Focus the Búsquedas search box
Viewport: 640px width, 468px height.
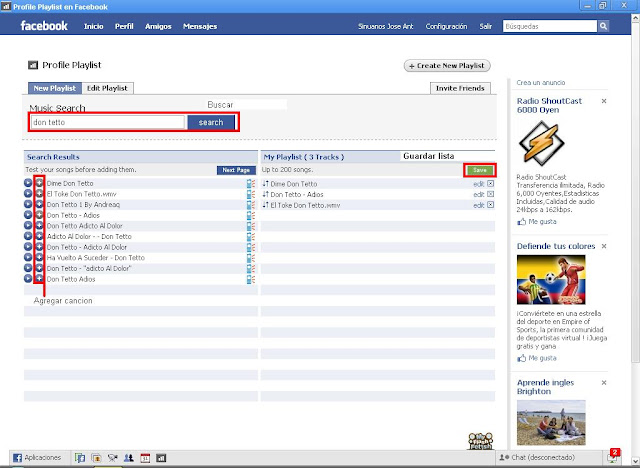[x=550, y=26]
